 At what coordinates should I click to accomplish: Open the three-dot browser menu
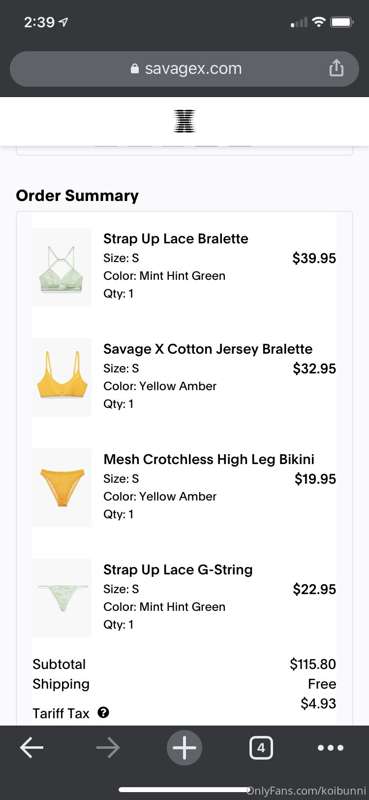[330, 748]
